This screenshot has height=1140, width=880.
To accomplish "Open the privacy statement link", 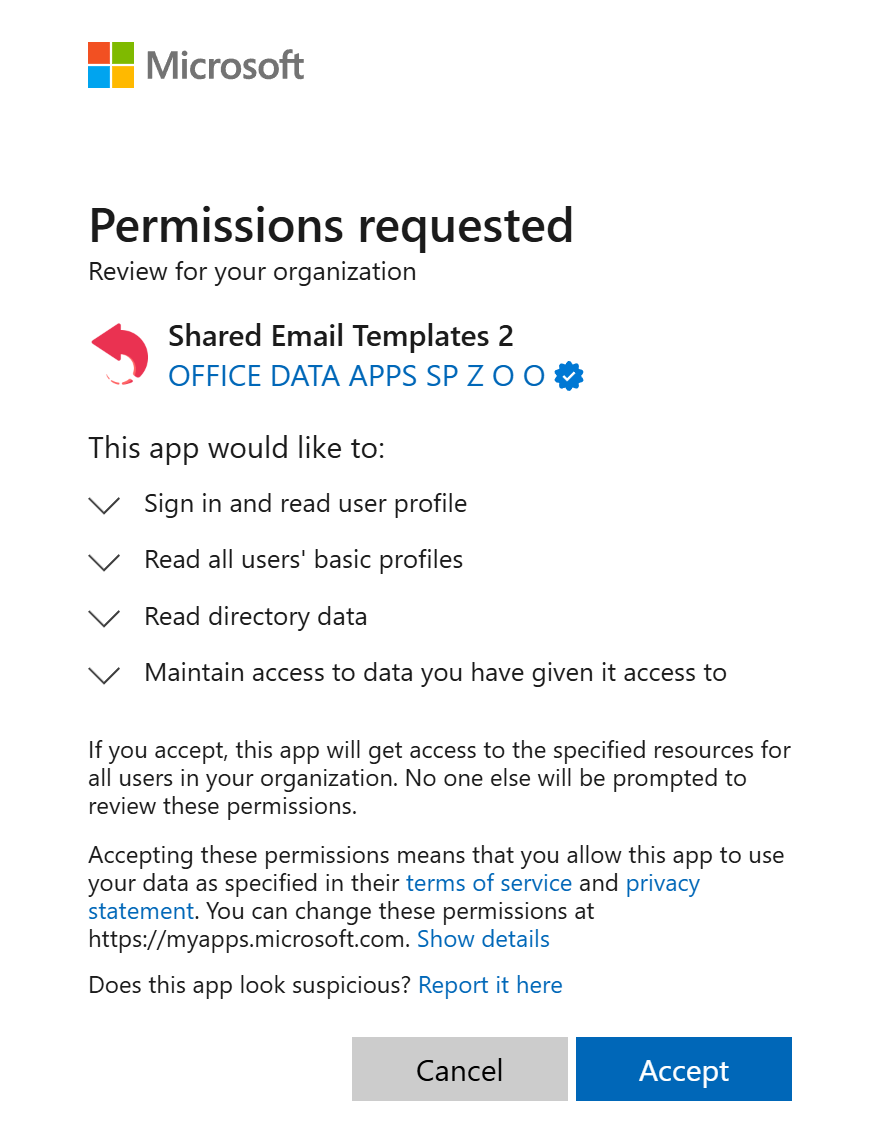I will coord(663,883).
